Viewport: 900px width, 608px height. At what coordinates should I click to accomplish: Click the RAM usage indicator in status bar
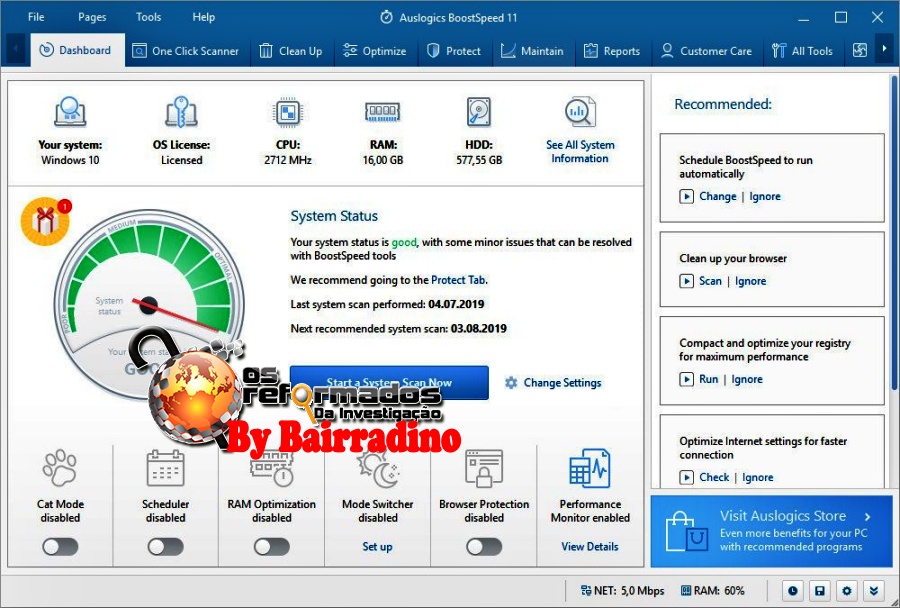pyautogui.click(x=712, y=590)
